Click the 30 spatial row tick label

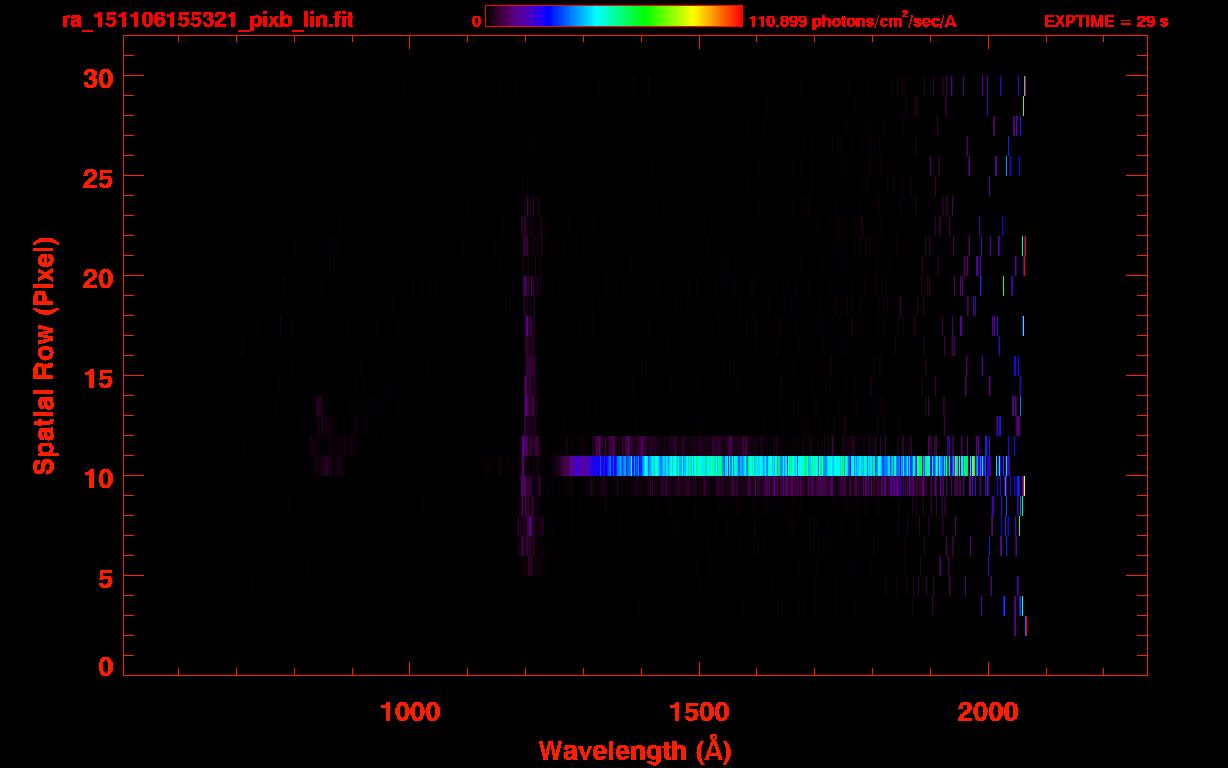click(98, 77)
